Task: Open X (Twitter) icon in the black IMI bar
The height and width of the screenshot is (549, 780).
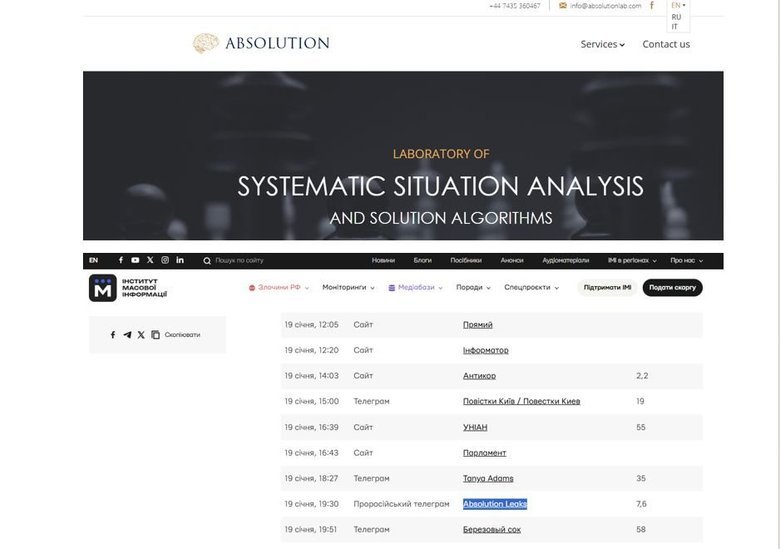Action: 150,260
